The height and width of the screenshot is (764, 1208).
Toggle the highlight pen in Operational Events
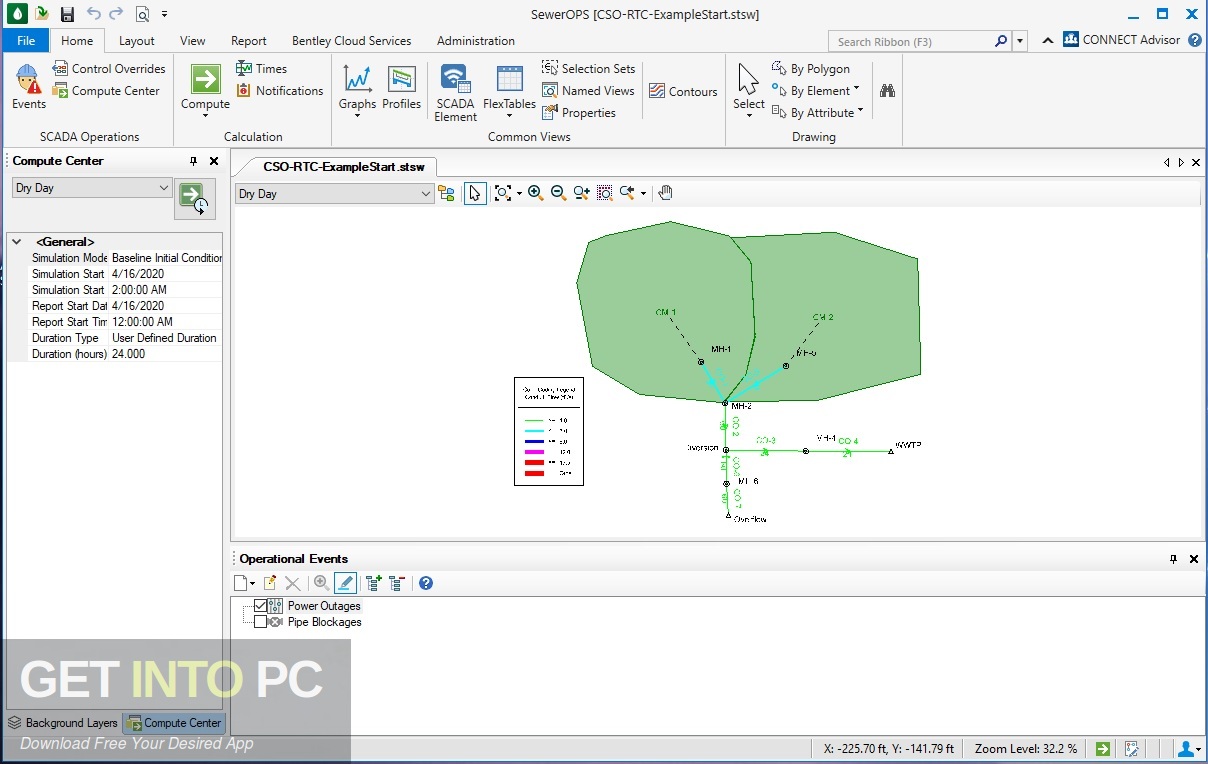point(345,583)
